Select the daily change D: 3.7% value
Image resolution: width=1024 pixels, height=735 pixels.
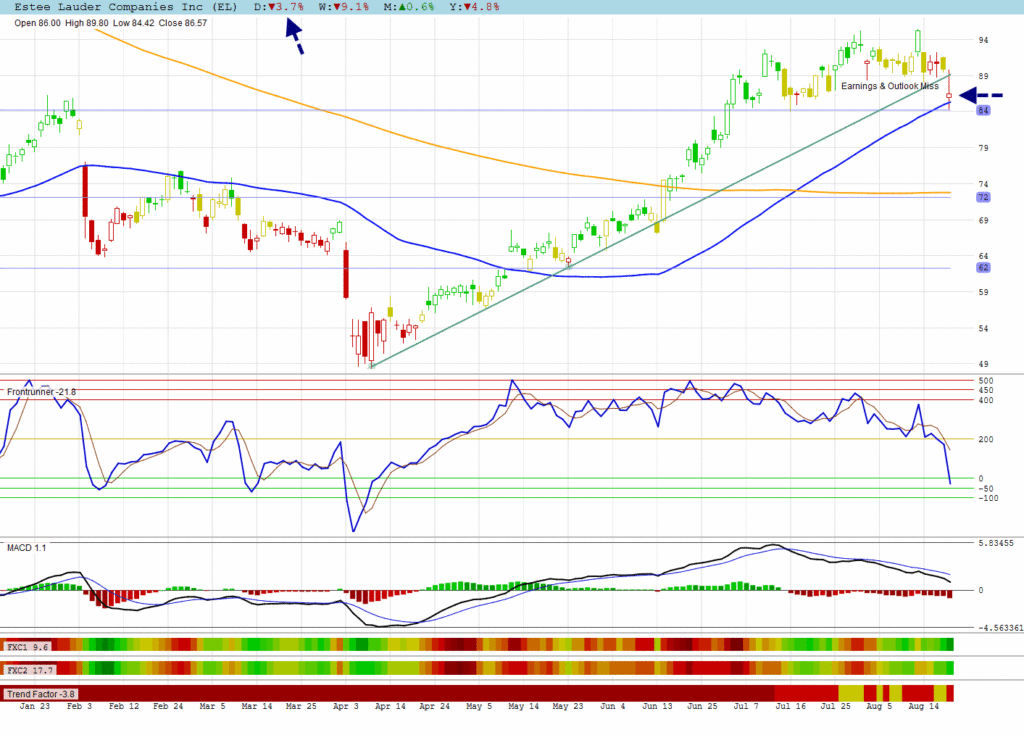pos(279,7)
